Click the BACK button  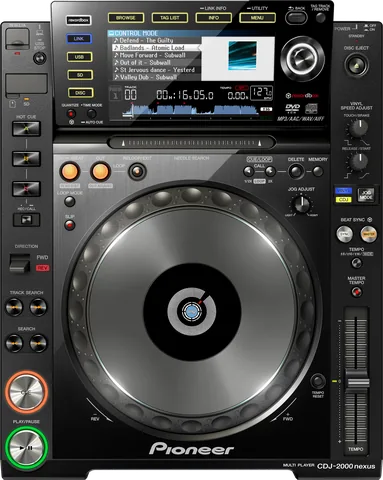(296, 18)
